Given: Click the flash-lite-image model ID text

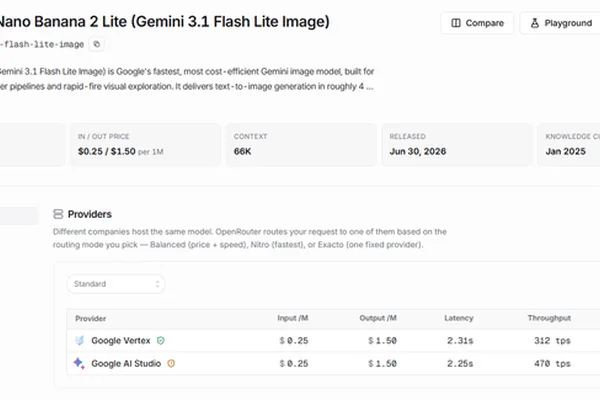Looking at the screenshot, I should point(42,44).
